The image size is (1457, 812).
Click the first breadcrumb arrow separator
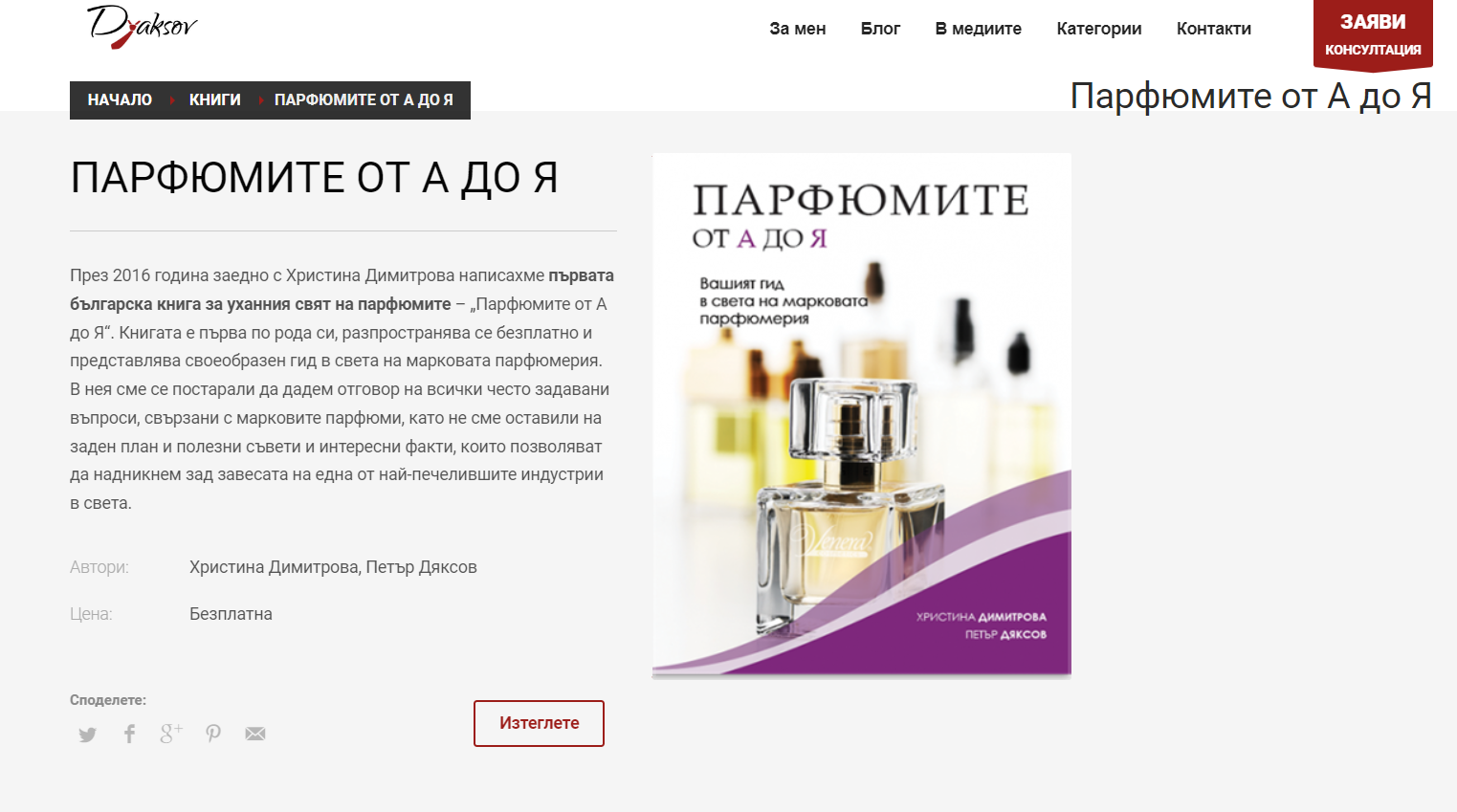(171, 100)
